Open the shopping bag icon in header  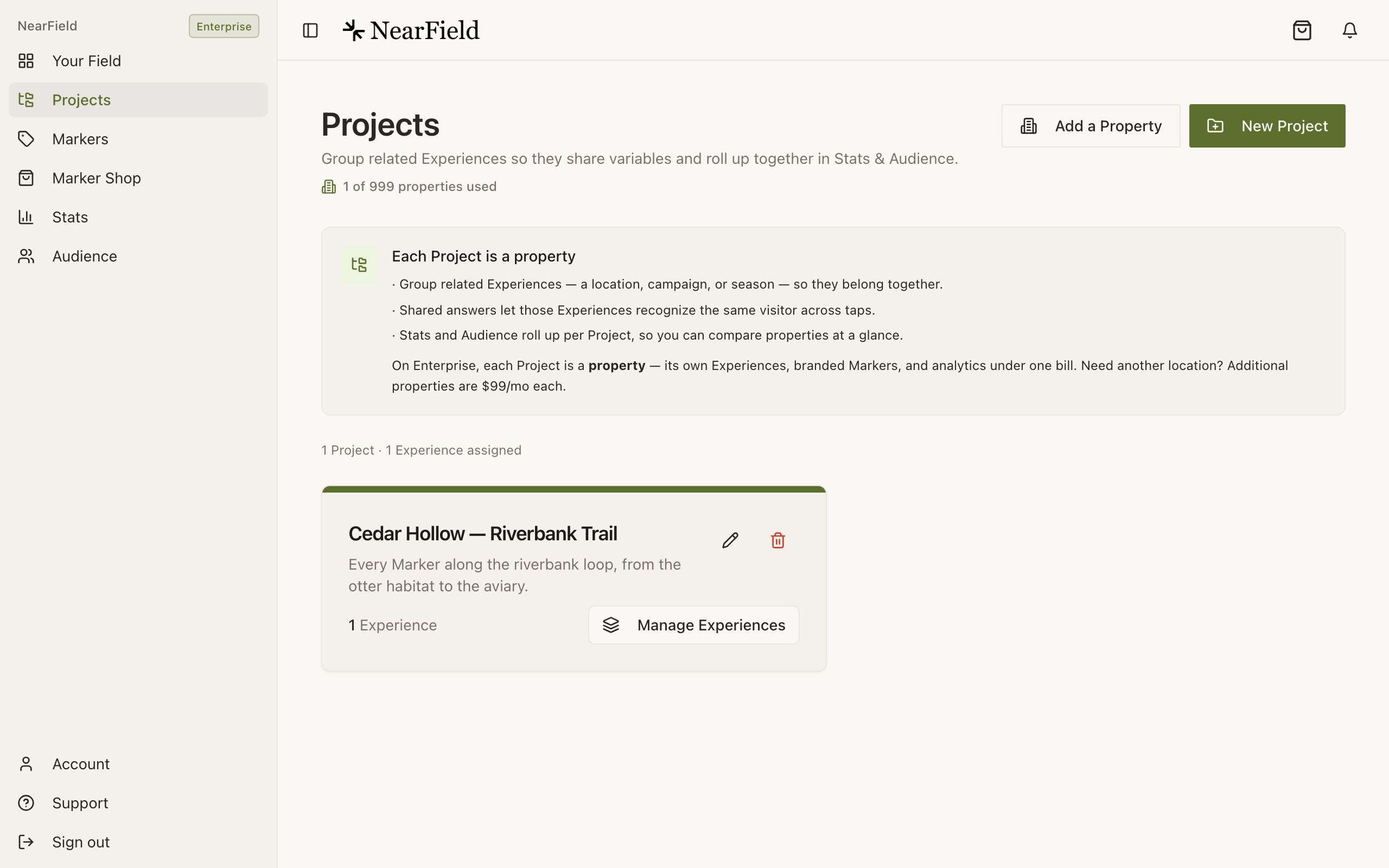[x=1302, y=30]
